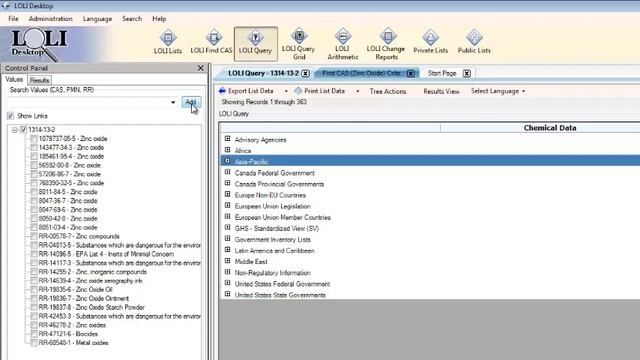The height and width of the screenshot is (360, 640).
Task: Click Print List Data toolbar item
Action: coord(320,91)
